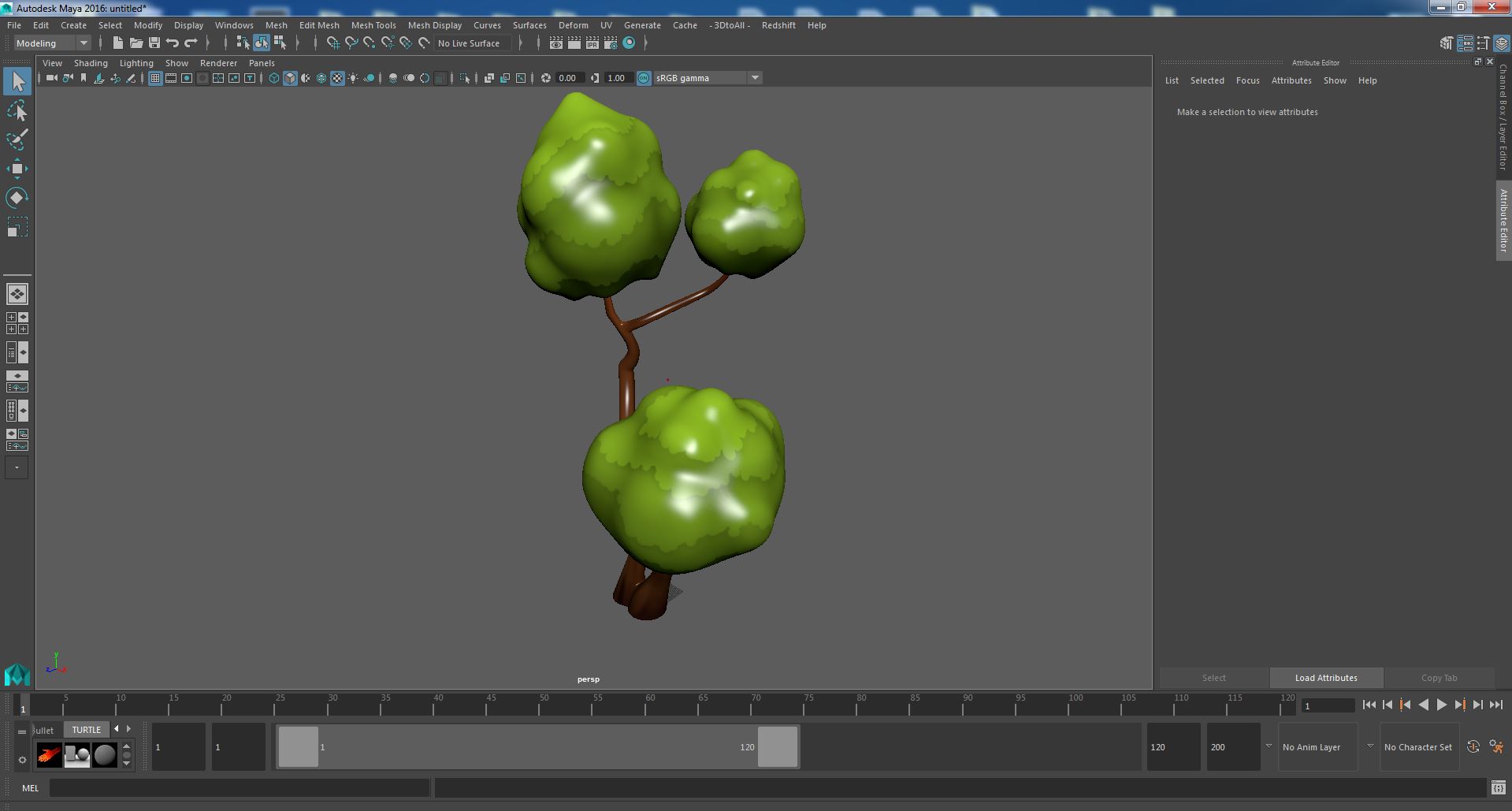Click the range slider right handle
Viewport: 1512px width, 811px height.
click(x=778, y=747)
